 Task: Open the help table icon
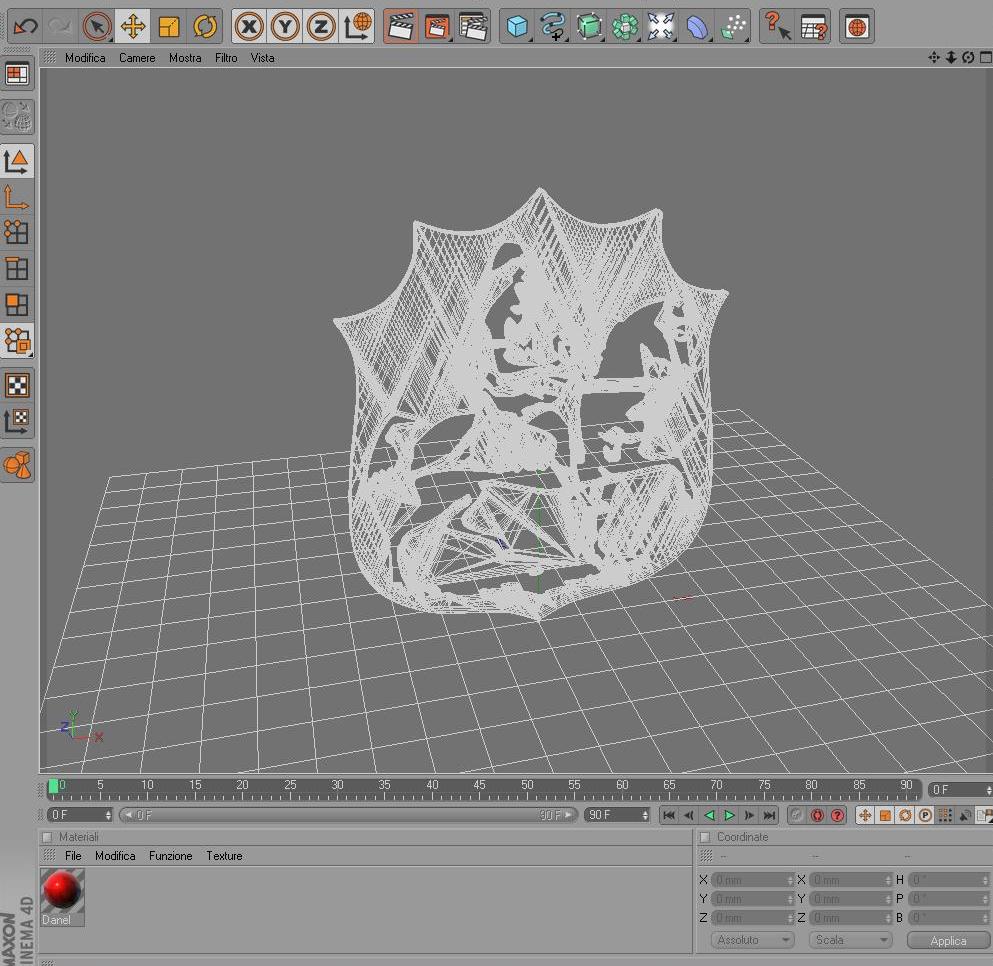click(x=813, y=27)
